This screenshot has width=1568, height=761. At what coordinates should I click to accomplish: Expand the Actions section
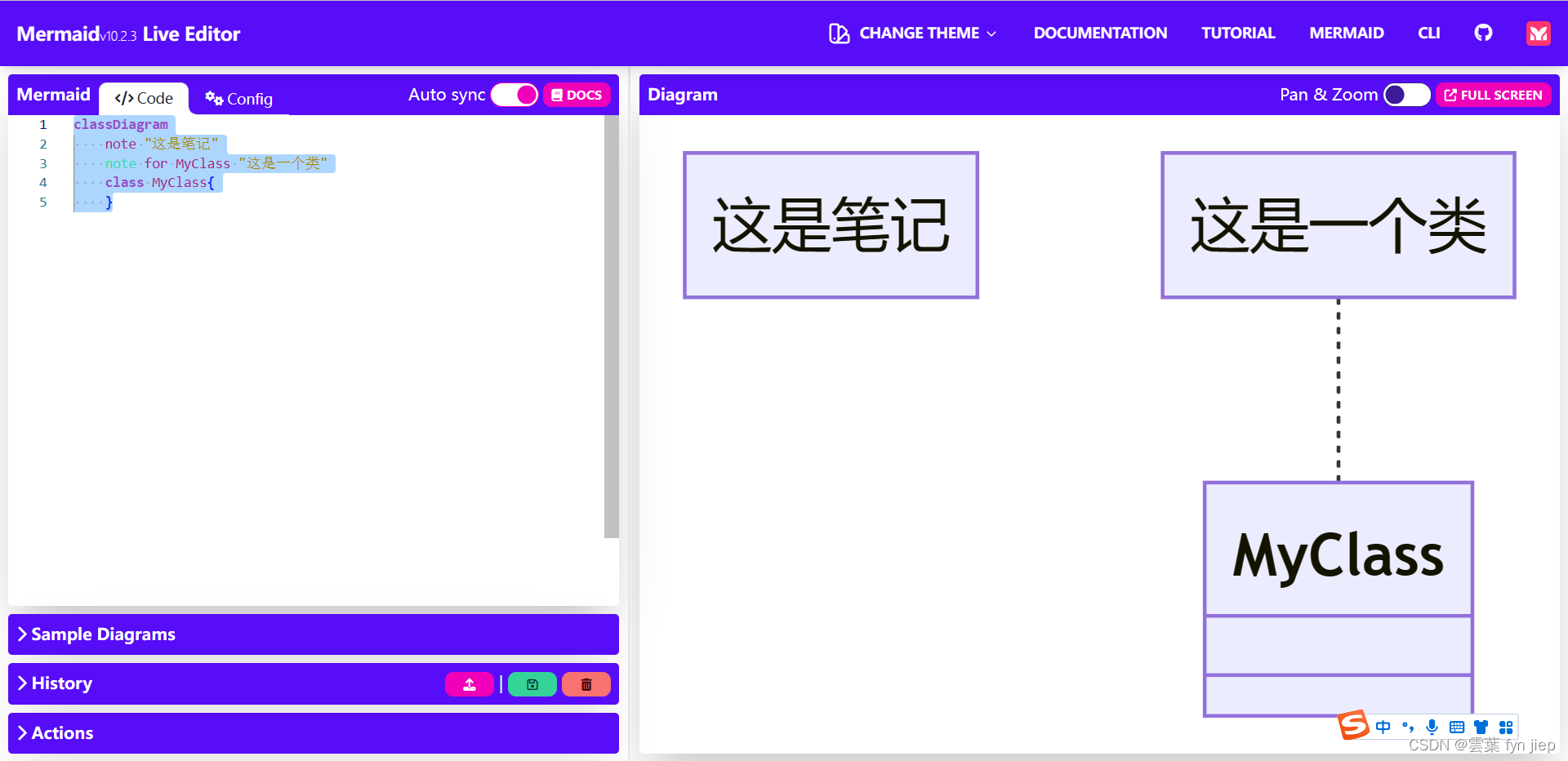[x=314, y=733]
